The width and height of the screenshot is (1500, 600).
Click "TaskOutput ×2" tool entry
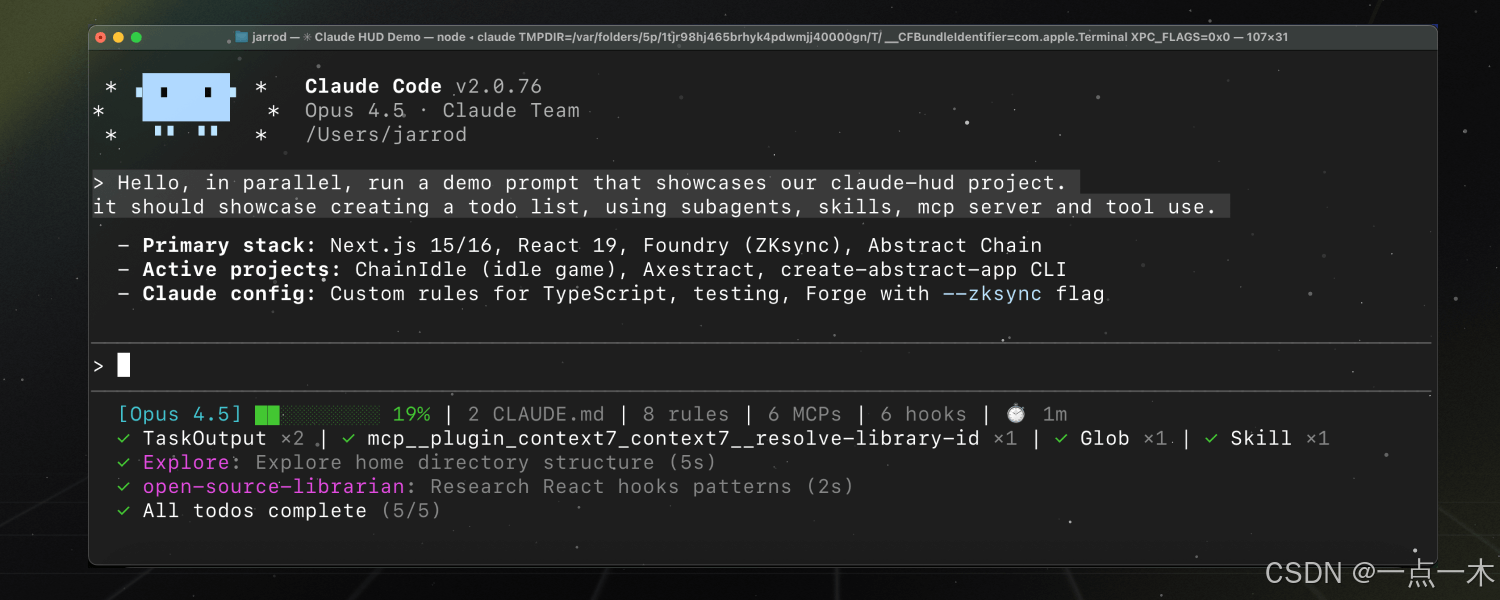[x=223, y=438]
